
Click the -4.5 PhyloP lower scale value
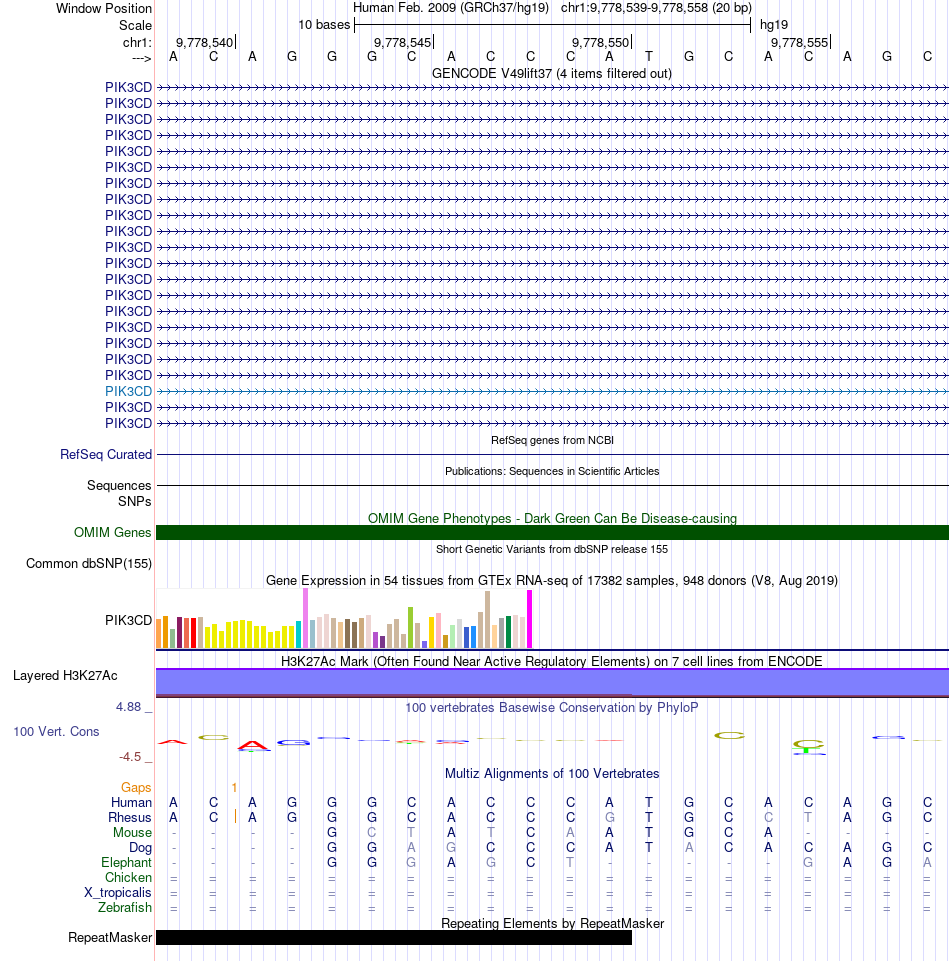pos(130,757)
